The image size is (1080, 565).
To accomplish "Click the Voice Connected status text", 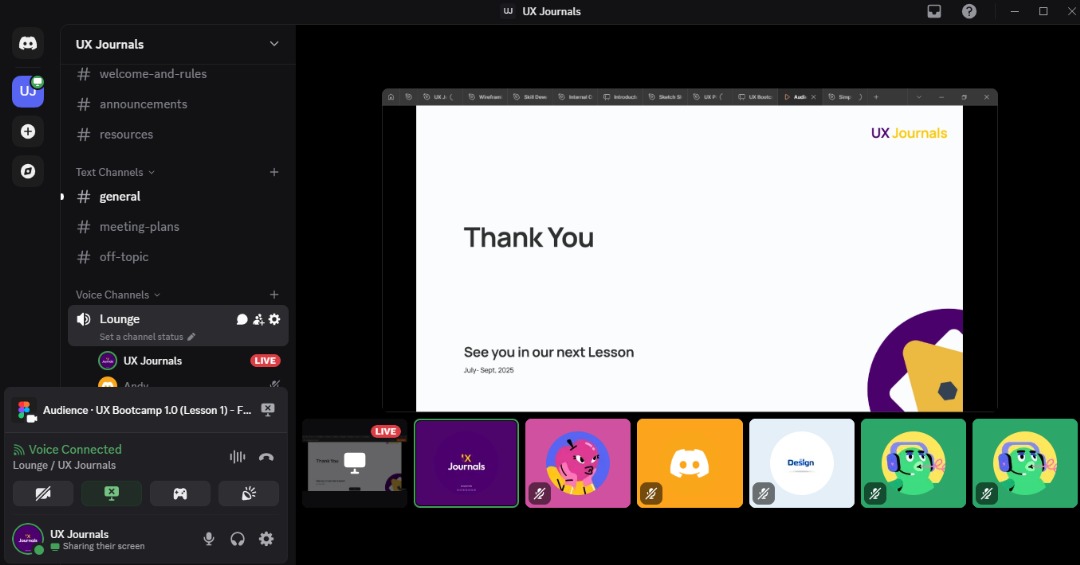I will (75, 449).
